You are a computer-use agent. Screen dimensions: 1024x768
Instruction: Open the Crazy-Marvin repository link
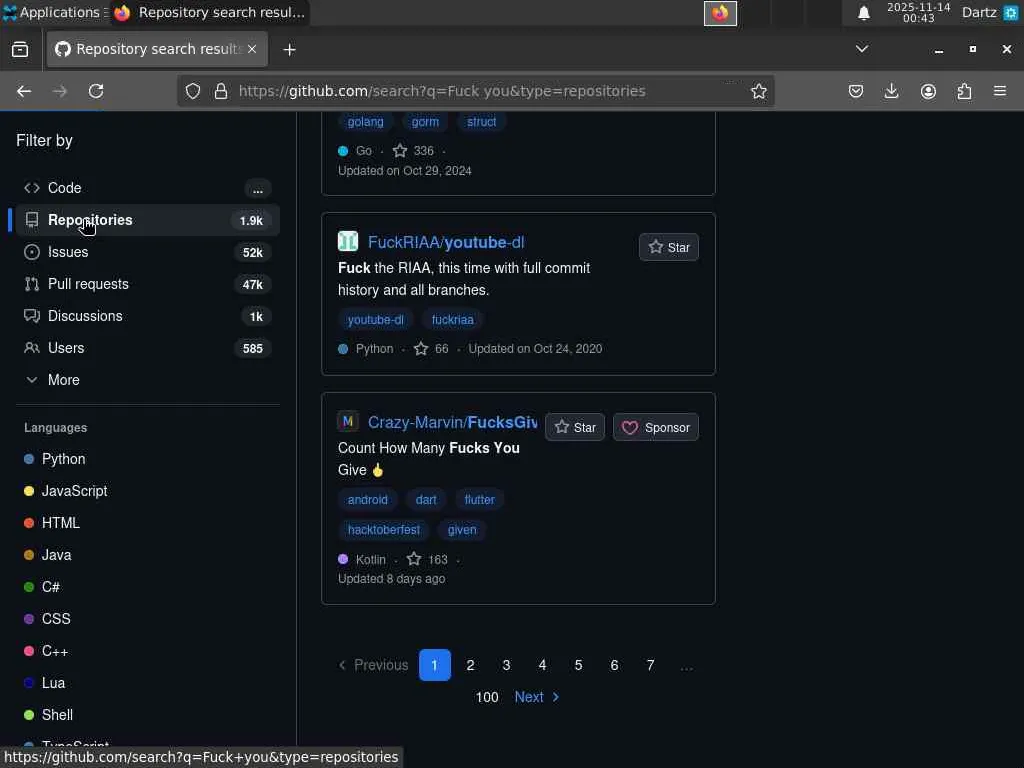(x=453, y=423)
